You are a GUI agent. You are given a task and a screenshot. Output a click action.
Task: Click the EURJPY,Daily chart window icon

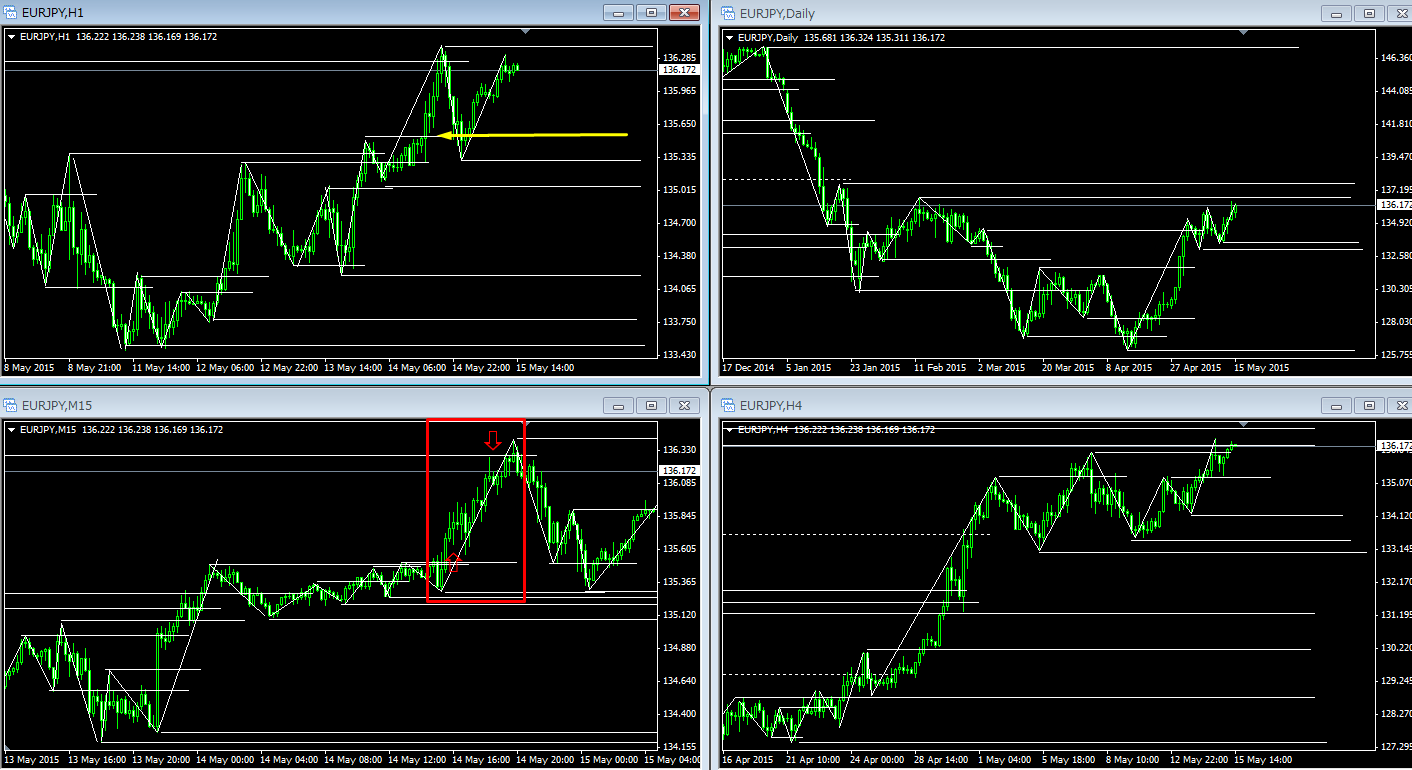727,13
